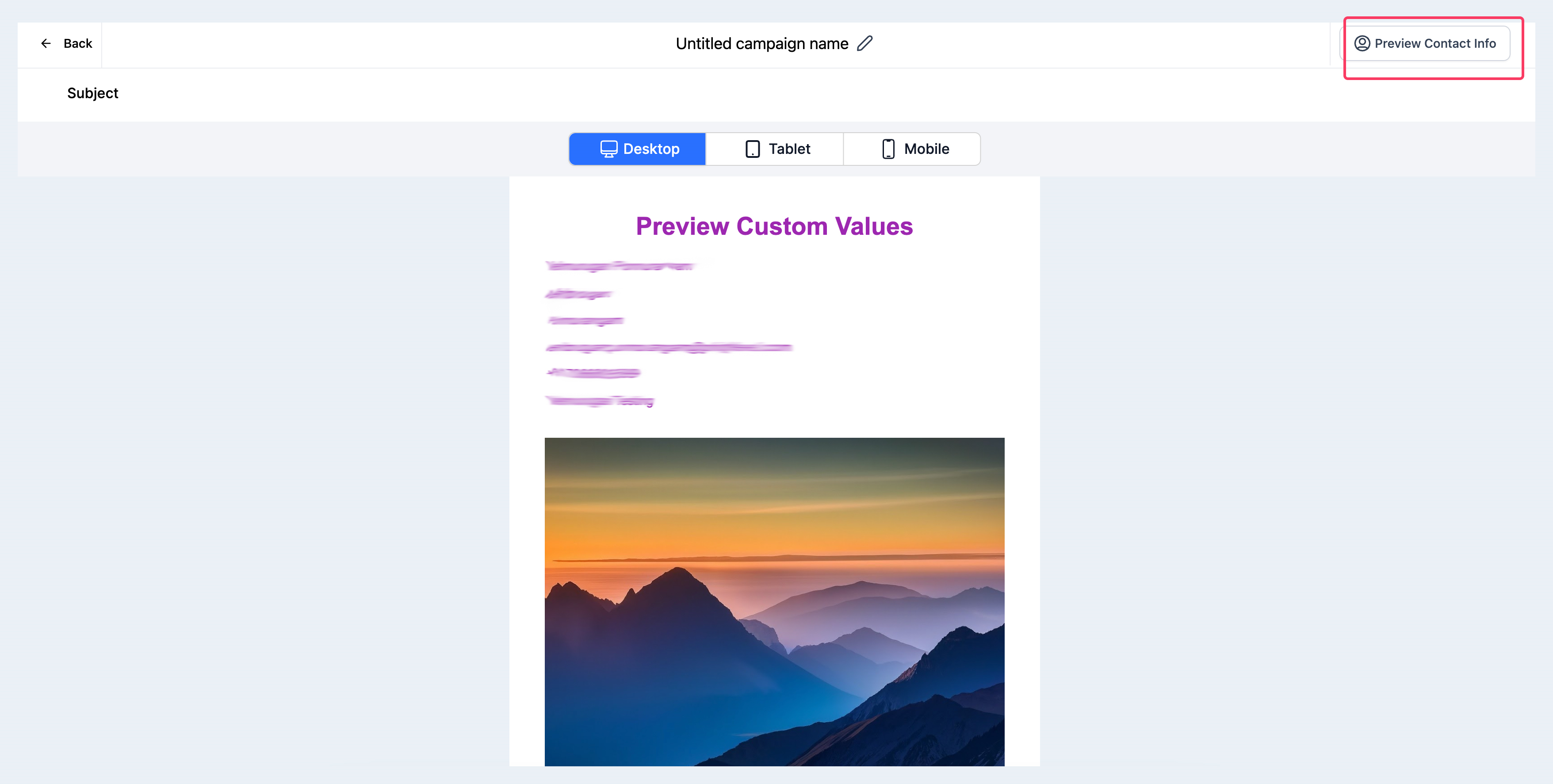
Task: Click the last blurred line above the image
Action: 599,401
